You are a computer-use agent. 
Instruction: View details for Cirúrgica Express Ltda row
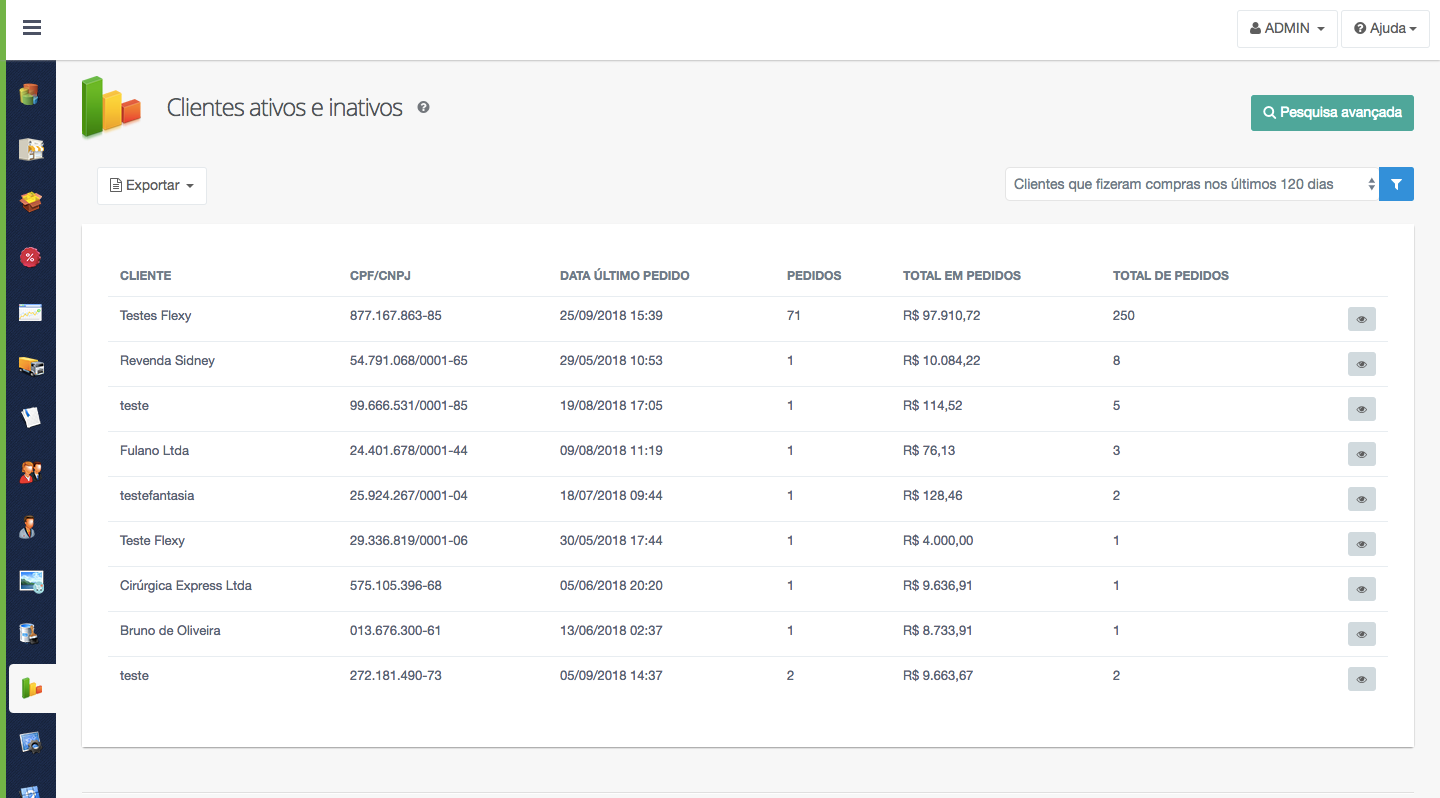coord(1361,589)
